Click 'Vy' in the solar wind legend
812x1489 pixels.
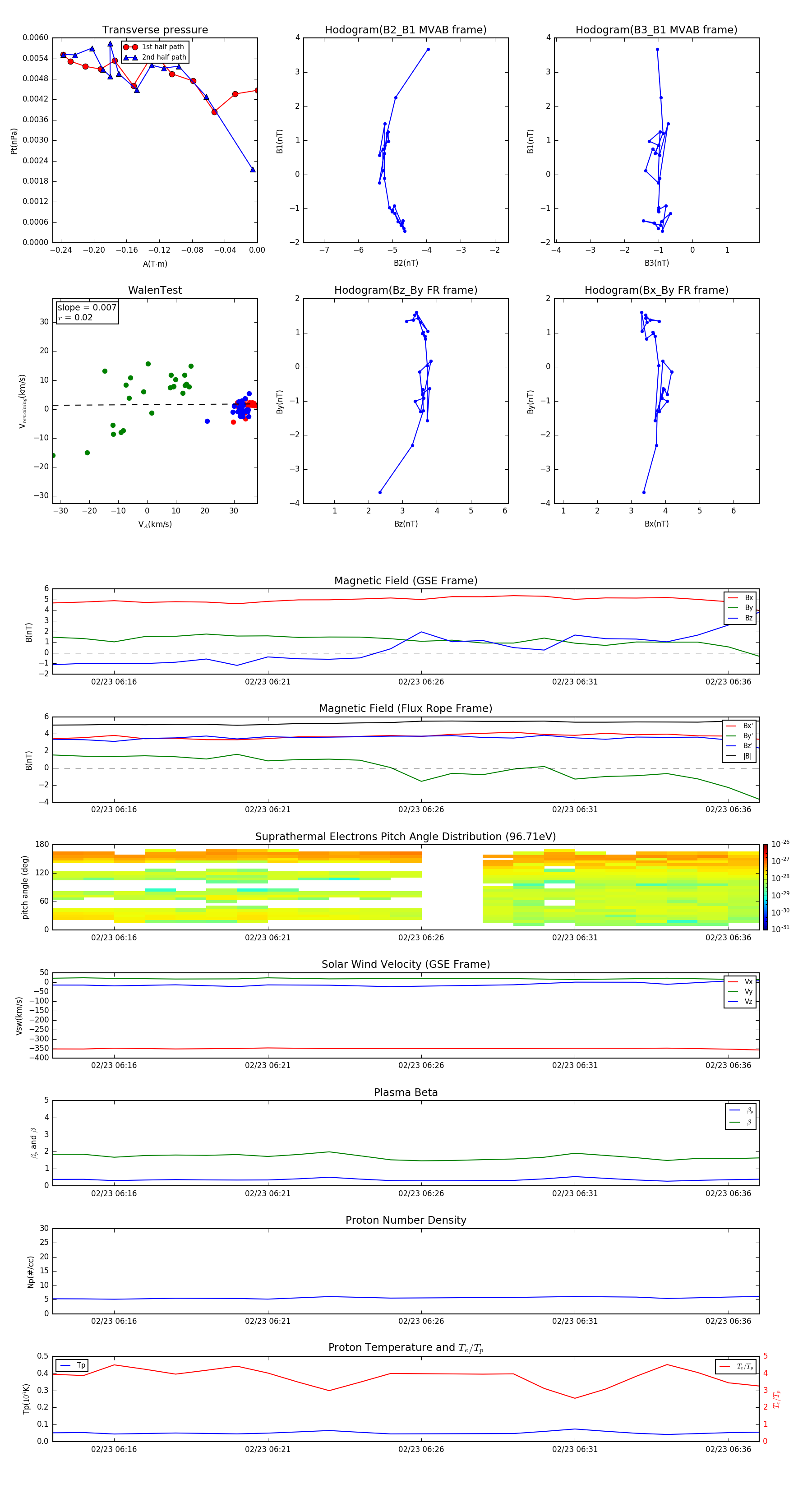748,992
